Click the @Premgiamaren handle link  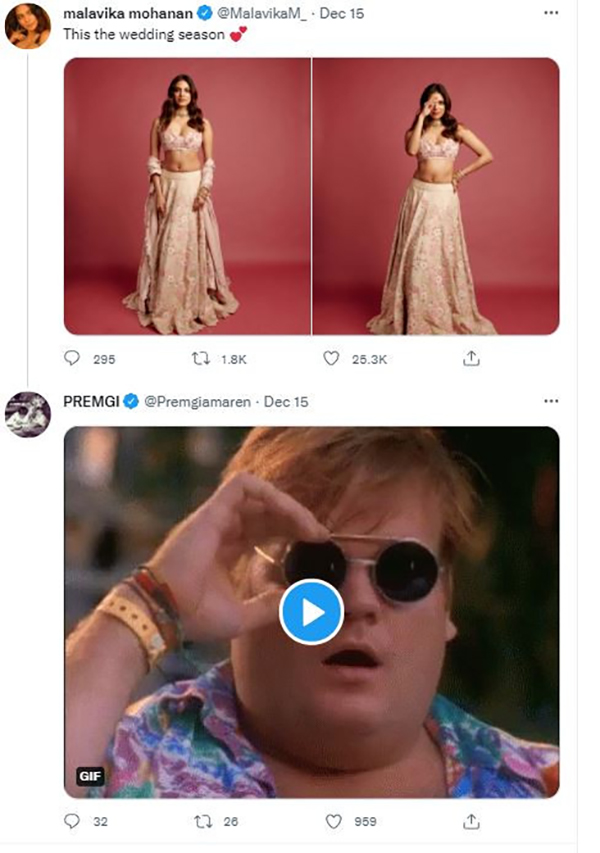(198, 402)
